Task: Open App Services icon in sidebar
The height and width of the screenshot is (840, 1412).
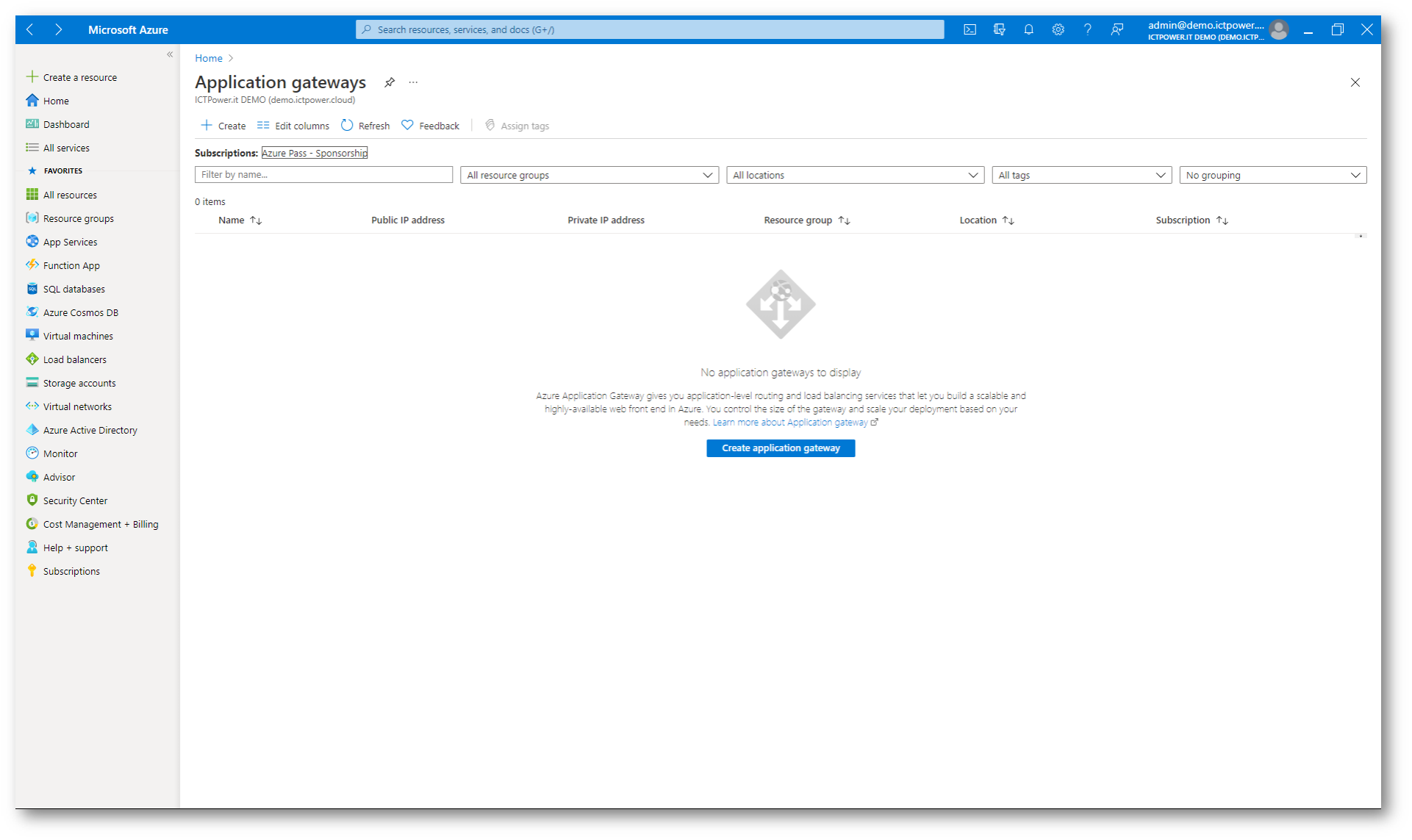Action: click(32, 242)
